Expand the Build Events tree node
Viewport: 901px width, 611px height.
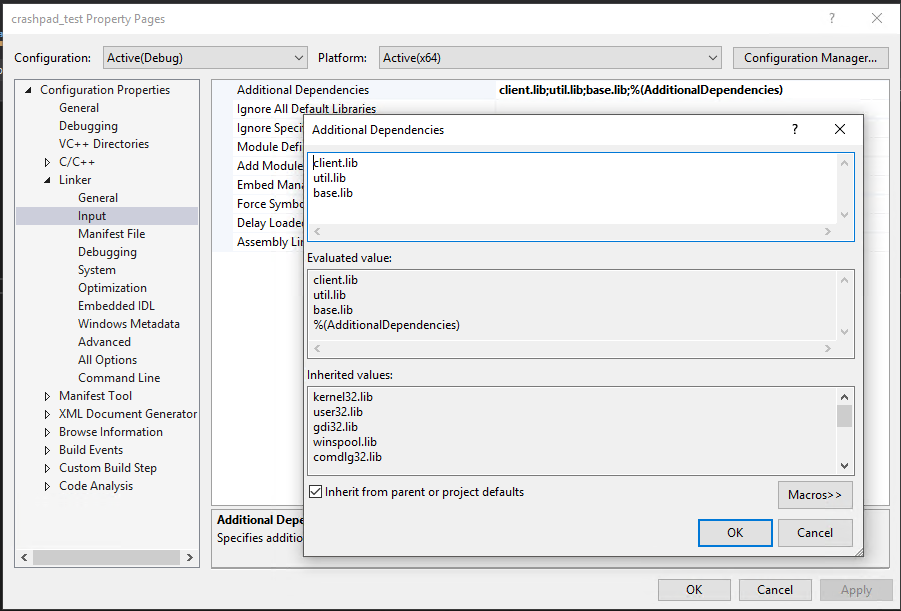pyautogui.click(x=45, y=449)
